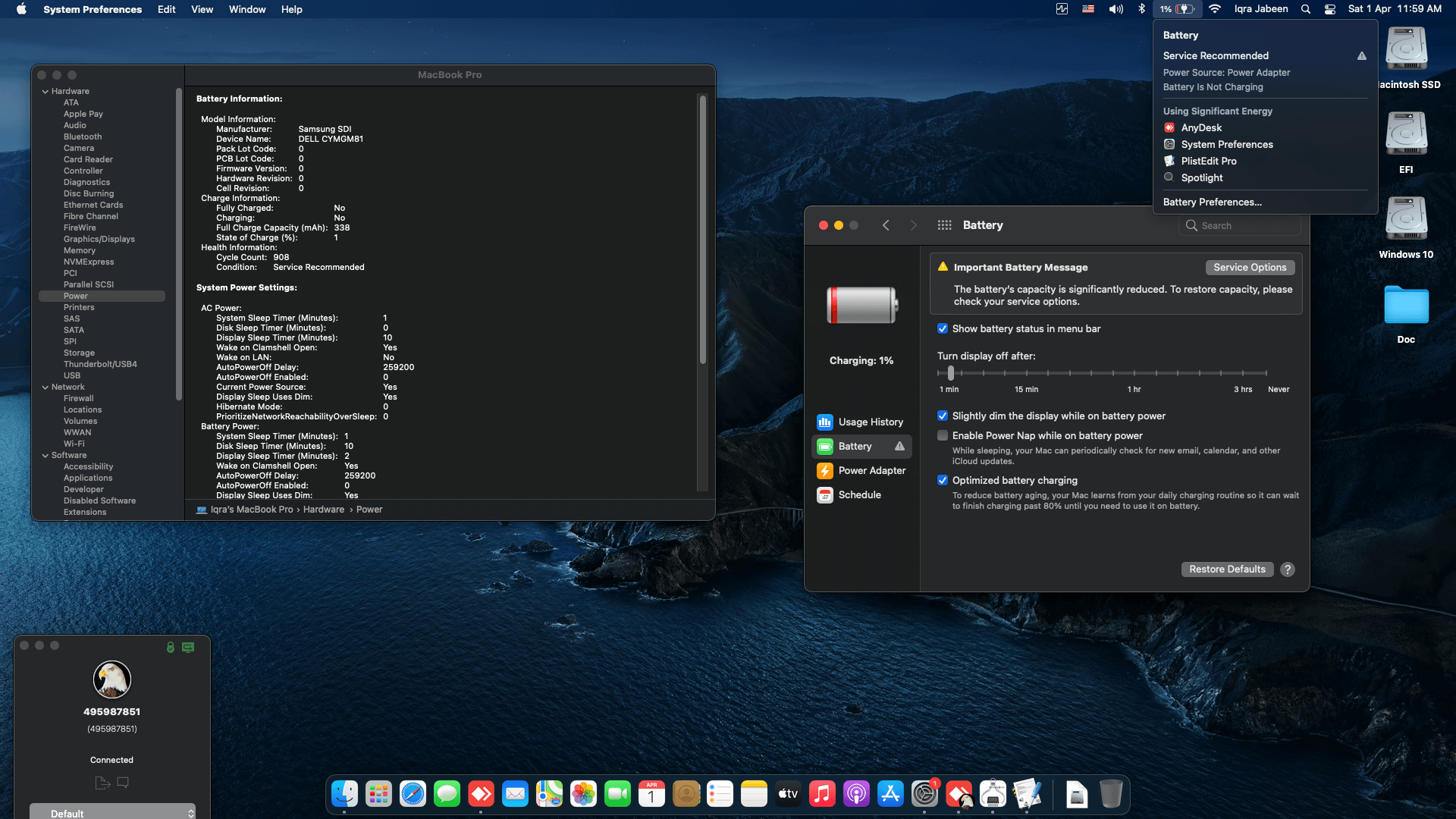The image size is (1456, 819).
Task: Open Launchpad from the Dock
Action: [379, 794]
